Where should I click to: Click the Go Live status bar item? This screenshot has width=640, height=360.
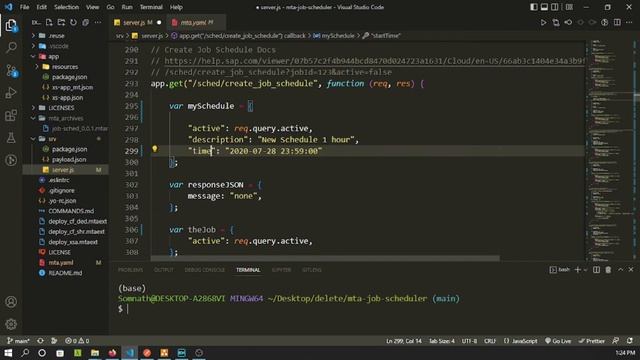tap(558, 341)
